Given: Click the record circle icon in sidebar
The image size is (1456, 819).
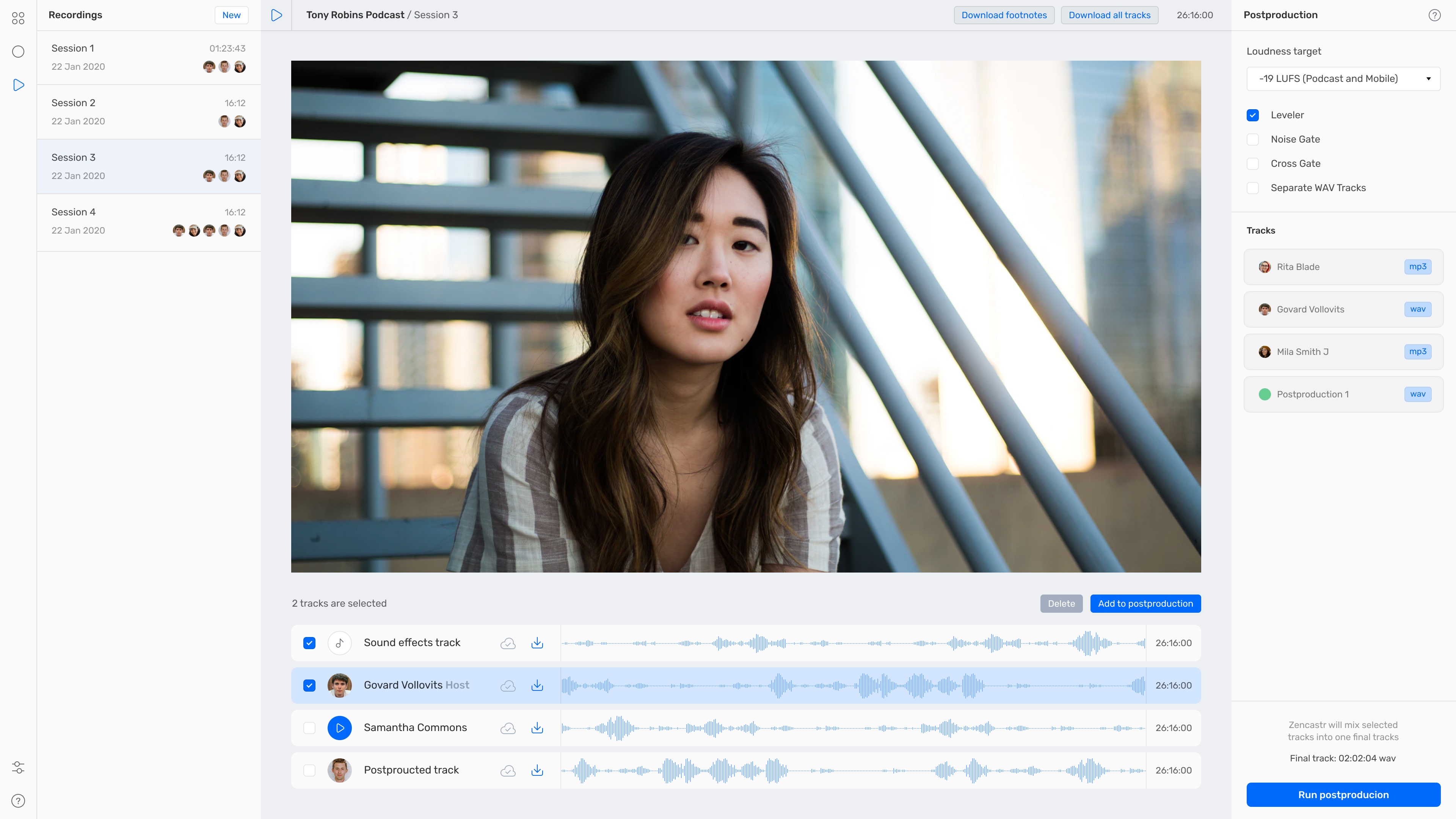Looking at the screenshot, I should click(x=18, y=52).
